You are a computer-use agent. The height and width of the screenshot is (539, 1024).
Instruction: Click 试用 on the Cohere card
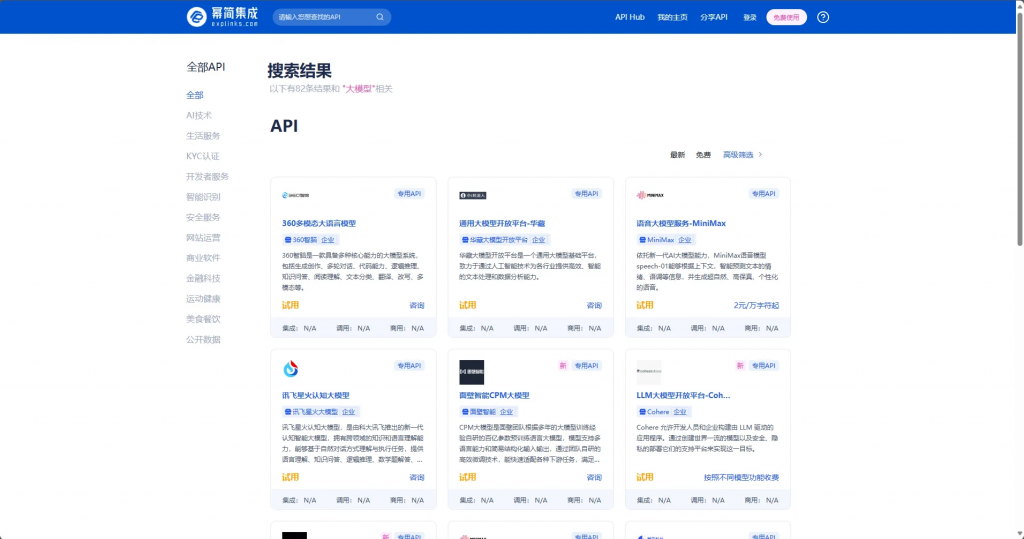(645, 477)
